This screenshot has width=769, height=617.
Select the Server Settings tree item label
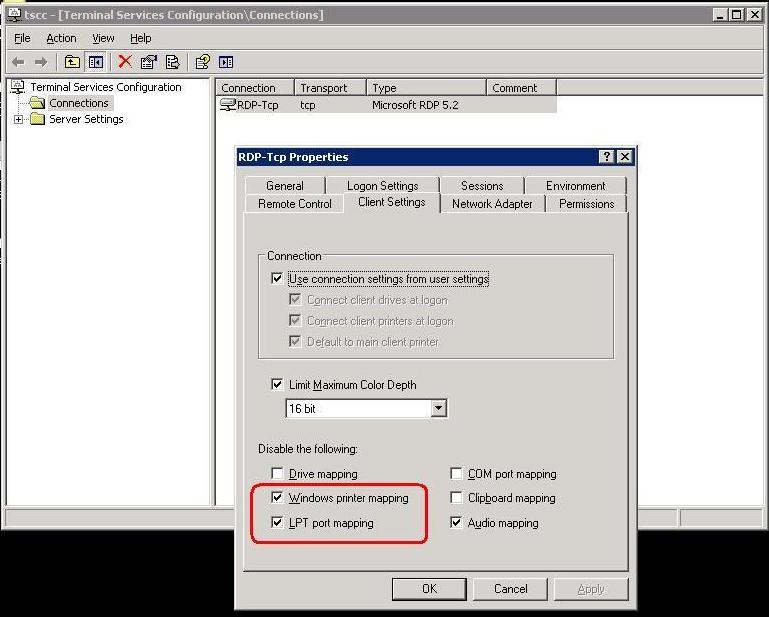pos(86,119)
